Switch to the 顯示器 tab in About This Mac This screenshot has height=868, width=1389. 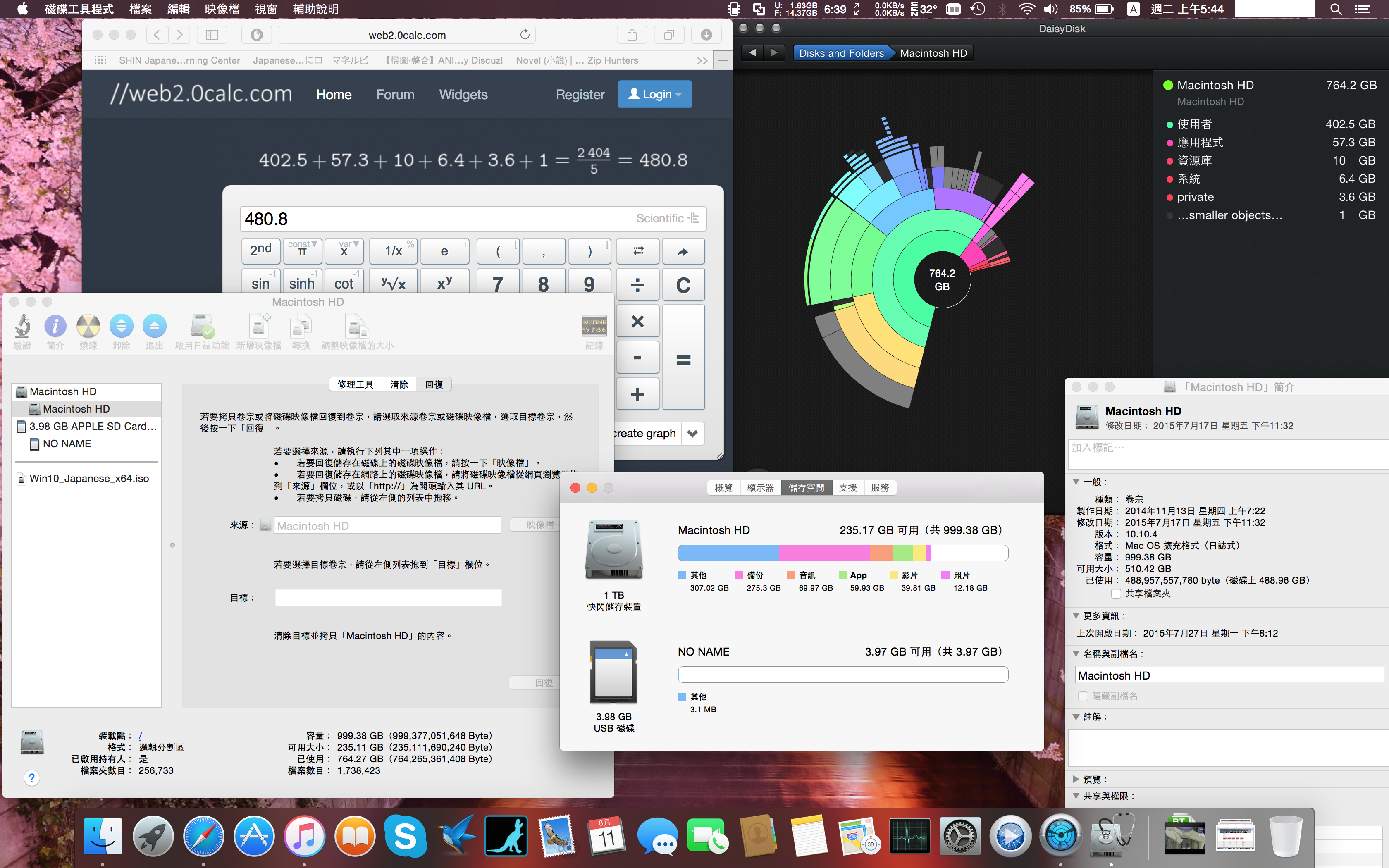point(761,487)
